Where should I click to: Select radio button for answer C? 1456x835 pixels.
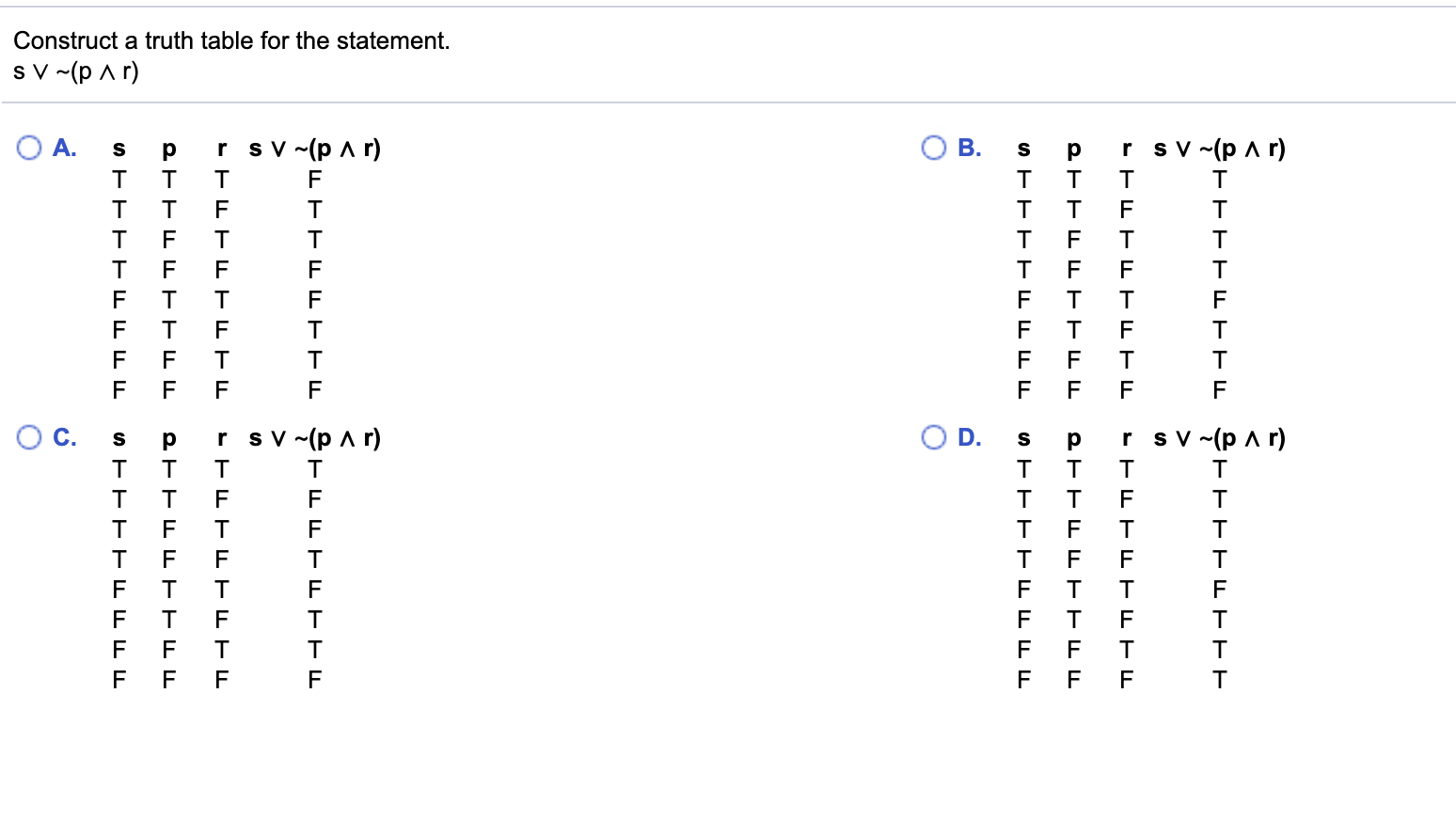(28, 436)
